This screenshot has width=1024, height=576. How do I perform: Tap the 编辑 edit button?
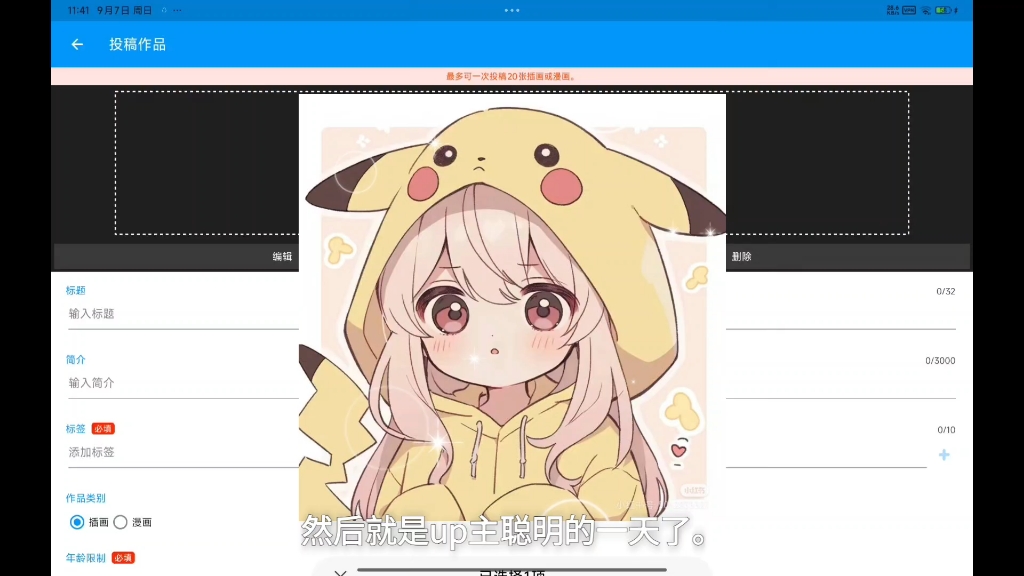tap(282, 257)
